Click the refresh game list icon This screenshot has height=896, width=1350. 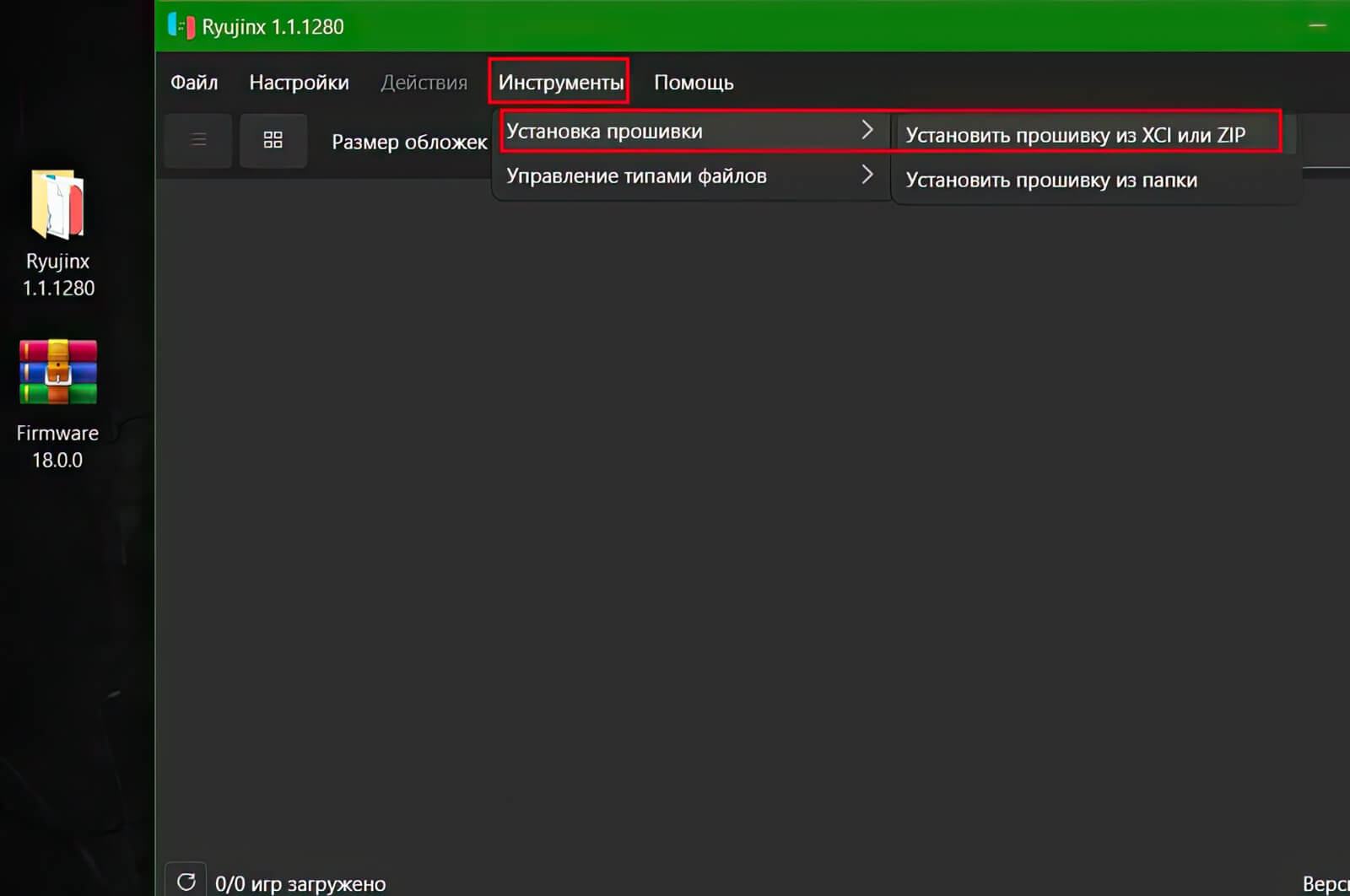coord(186,882)
